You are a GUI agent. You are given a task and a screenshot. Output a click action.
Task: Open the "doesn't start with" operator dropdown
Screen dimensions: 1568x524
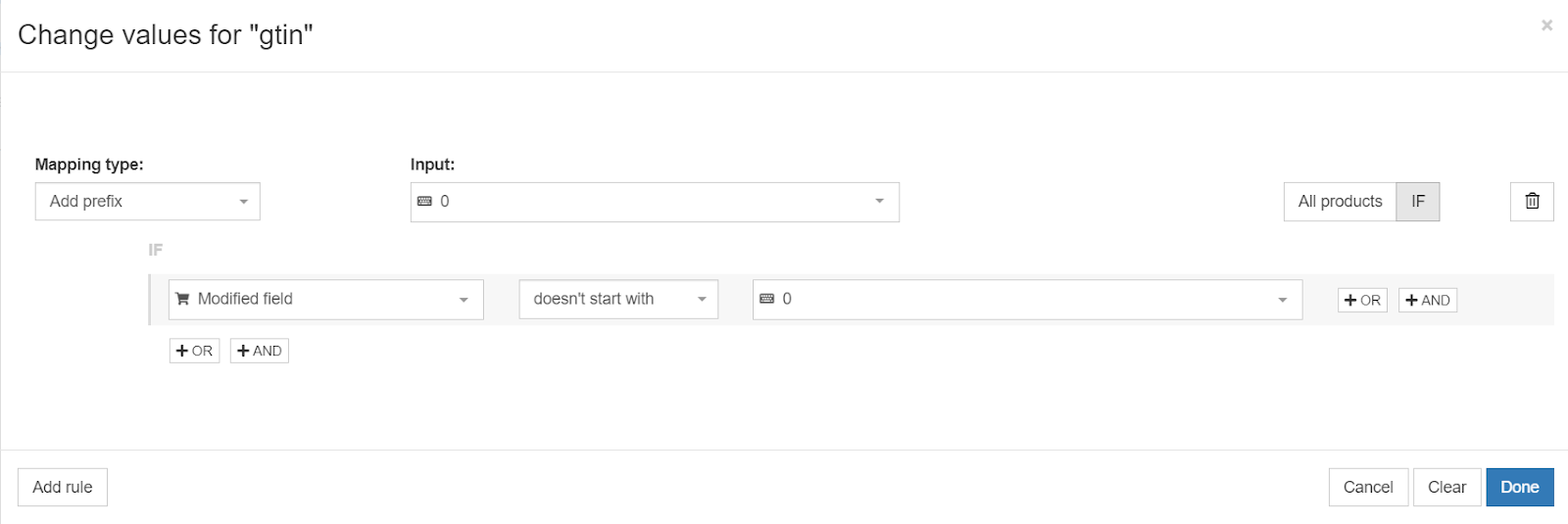pyautogui.click(x=618, y=300)
